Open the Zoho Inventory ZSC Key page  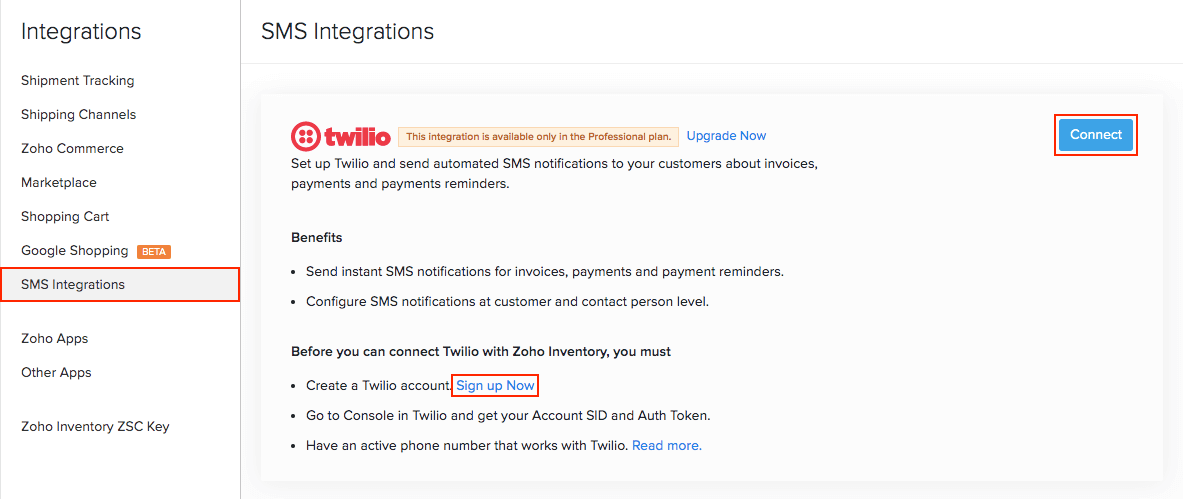click(x=95, y=427)
